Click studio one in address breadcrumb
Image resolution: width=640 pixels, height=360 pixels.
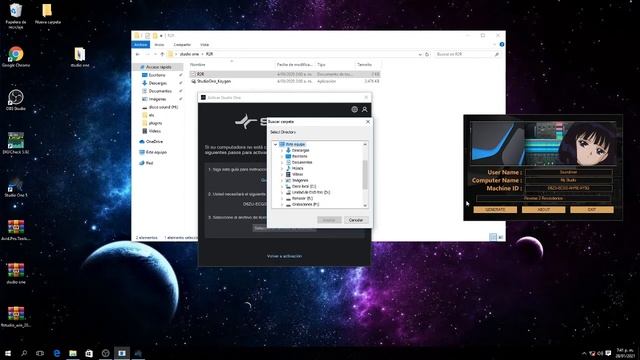(189, 54)
